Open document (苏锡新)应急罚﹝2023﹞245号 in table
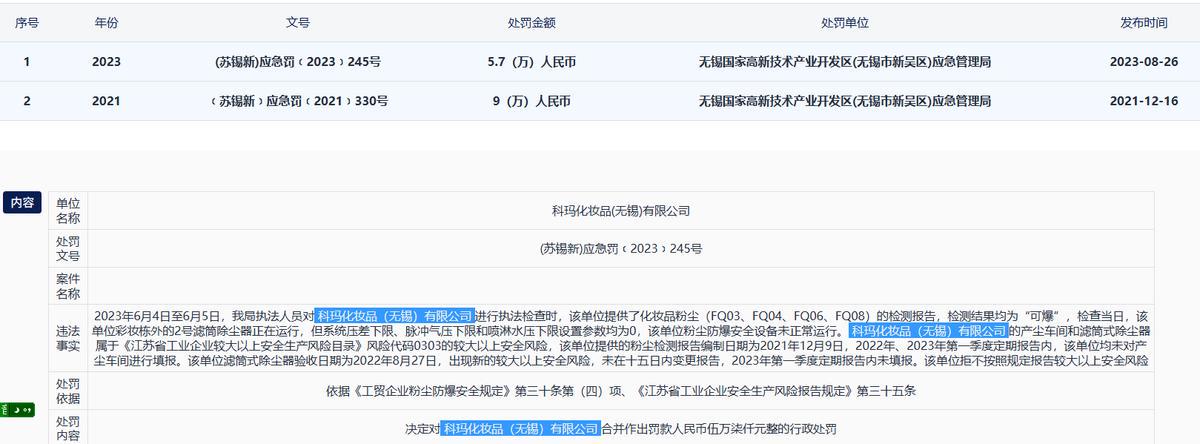The height and width of the screenshot is (444, 1200). click(298, 61)
